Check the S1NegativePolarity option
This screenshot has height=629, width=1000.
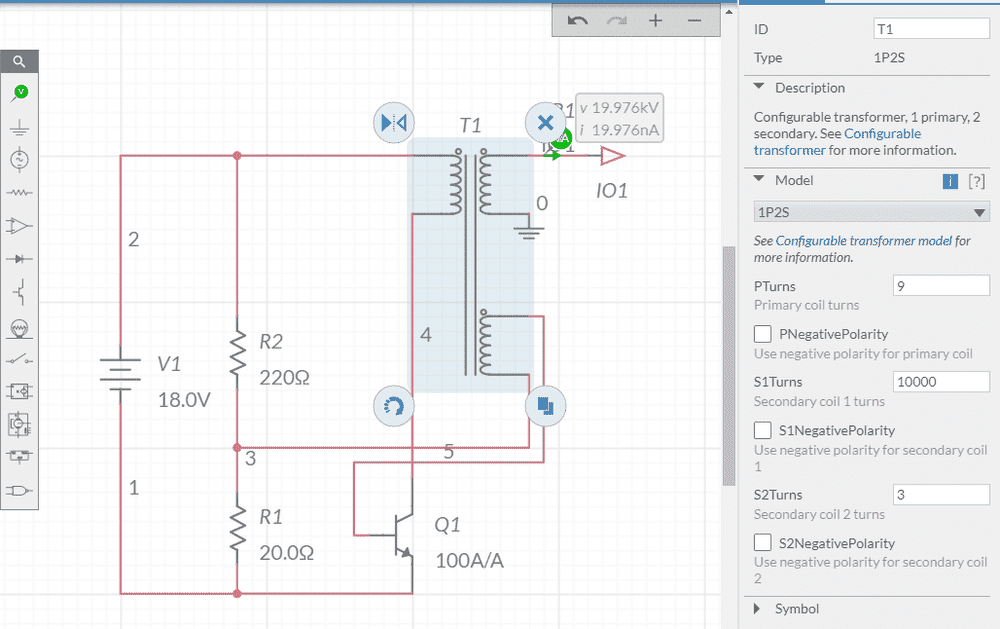[x=762, y=430]
